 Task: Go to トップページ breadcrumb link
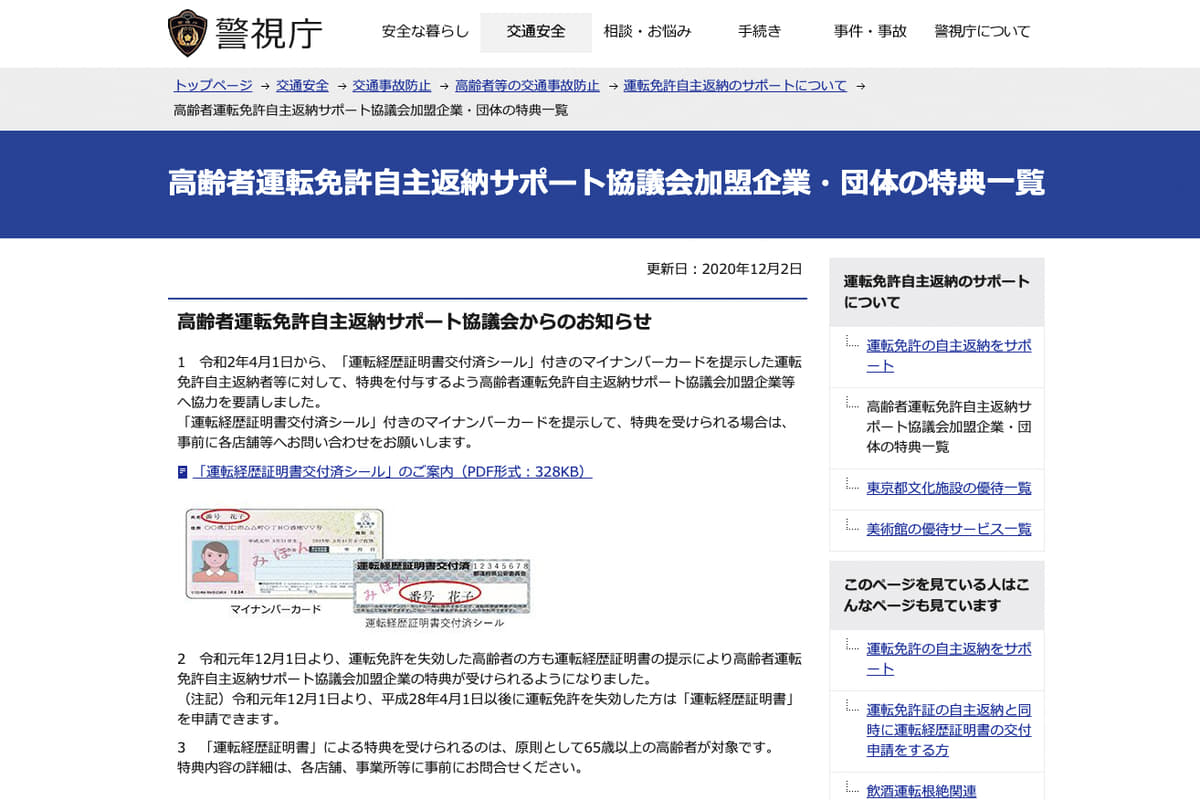(x=213, y=86)
